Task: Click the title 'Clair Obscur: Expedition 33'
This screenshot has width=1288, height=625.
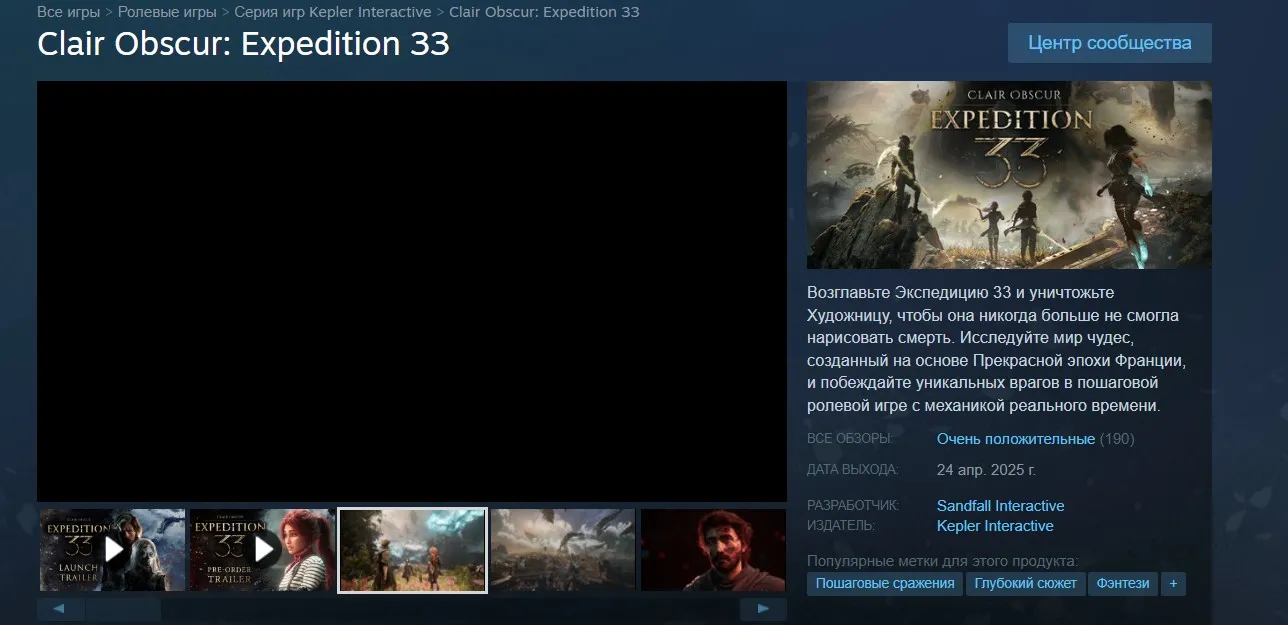Action: 243,45
